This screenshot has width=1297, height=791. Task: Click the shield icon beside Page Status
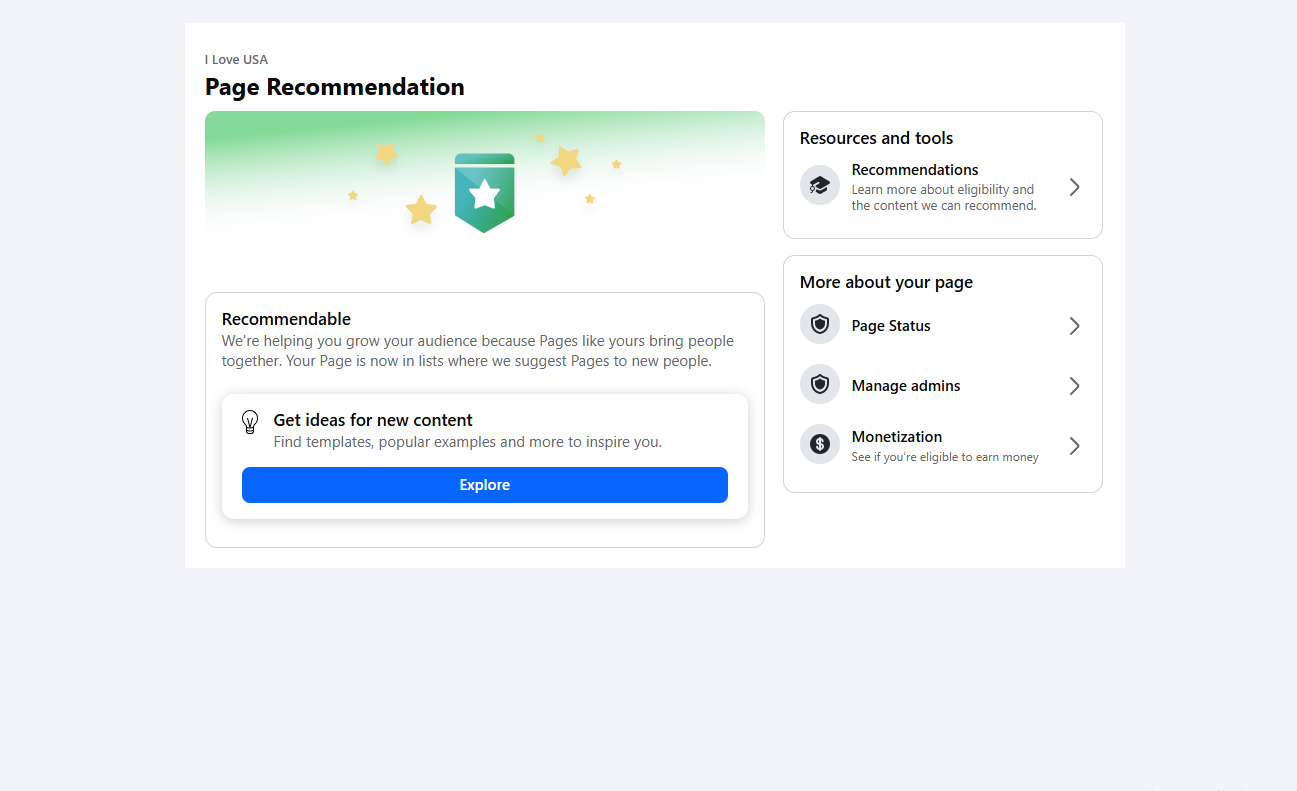(820, 325)
